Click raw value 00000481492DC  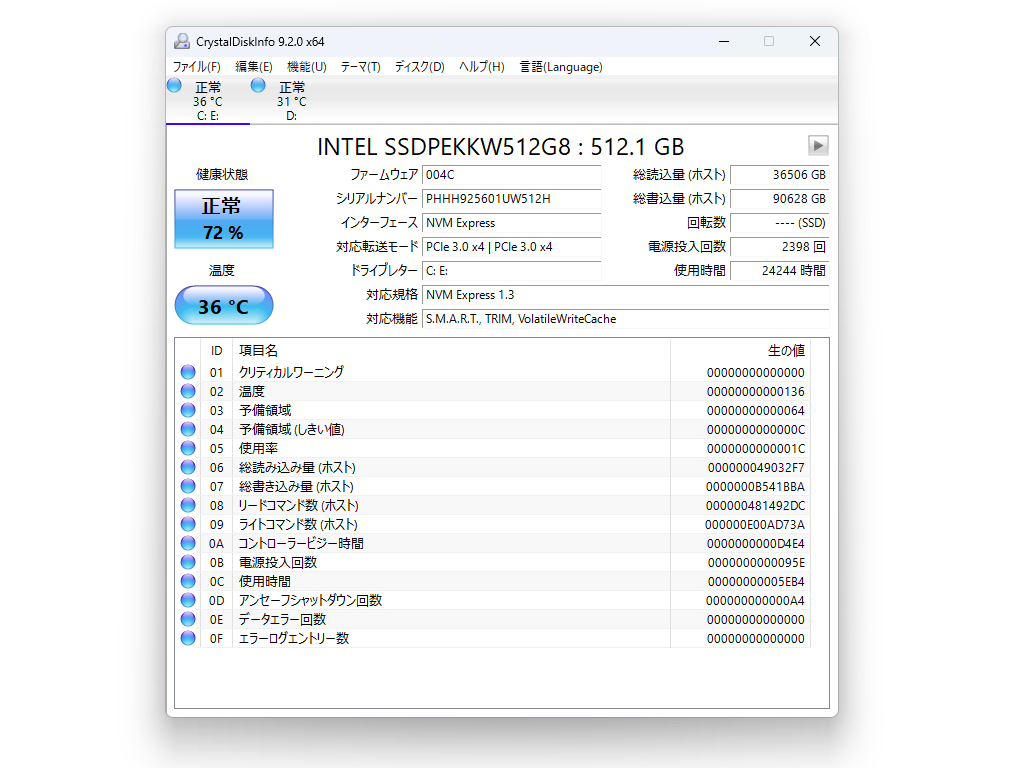755,505
